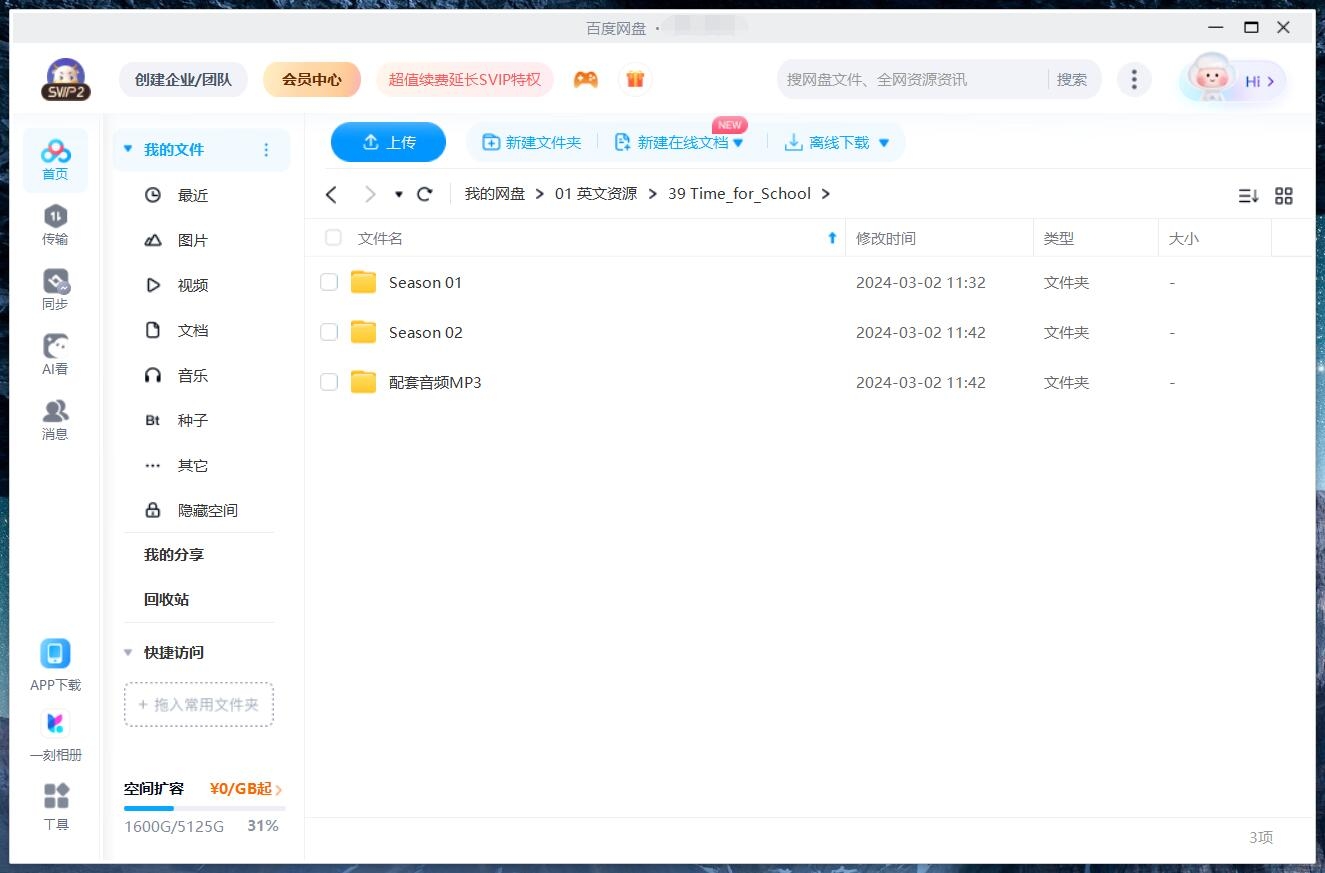
Task: Switch file list to grid view
Action: [1284, 196]
